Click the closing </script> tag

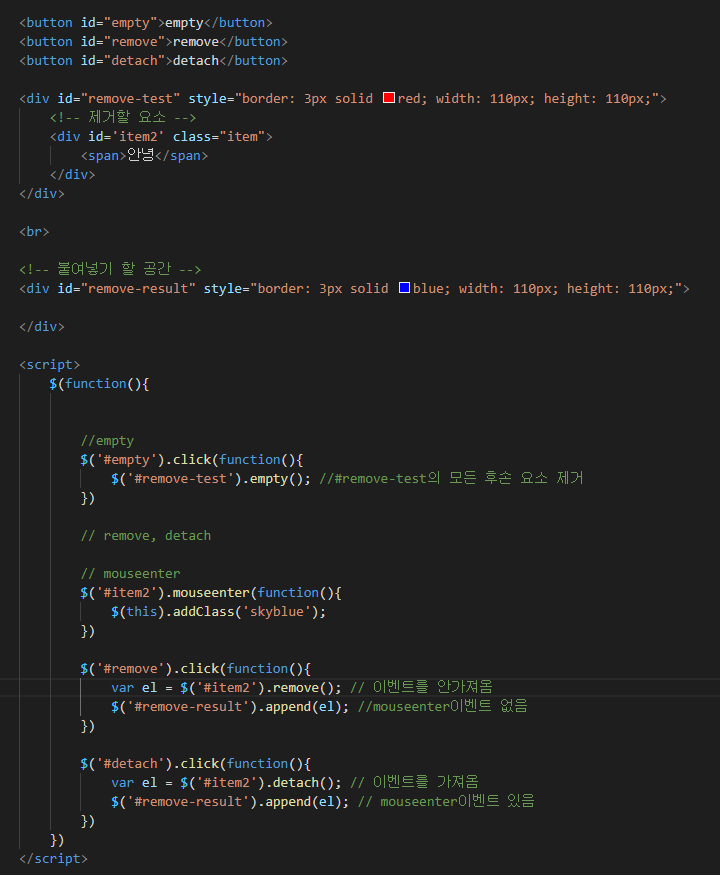pyautogui.click(x=54, y=858)
